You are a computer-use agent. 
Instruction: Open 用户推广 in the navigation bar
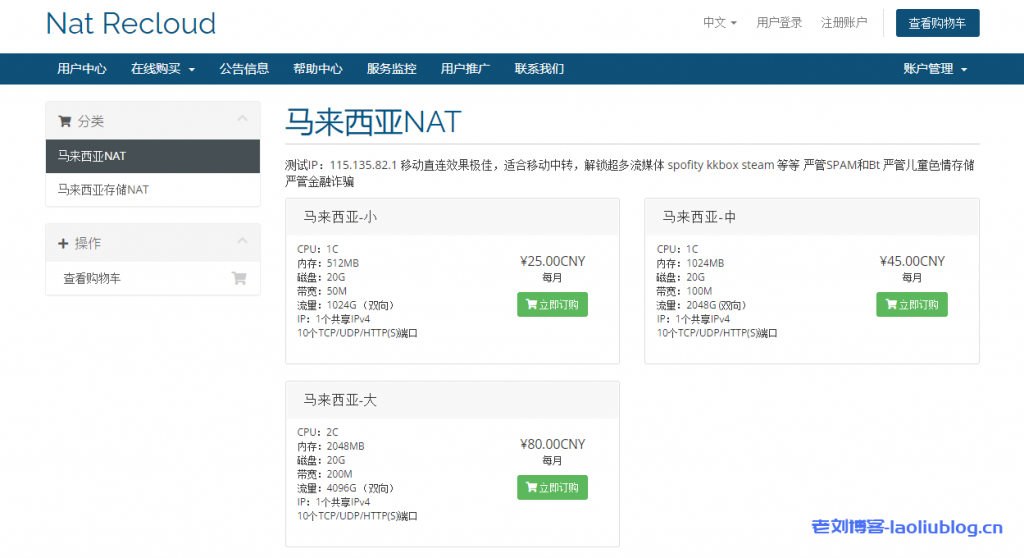point(465,69)
